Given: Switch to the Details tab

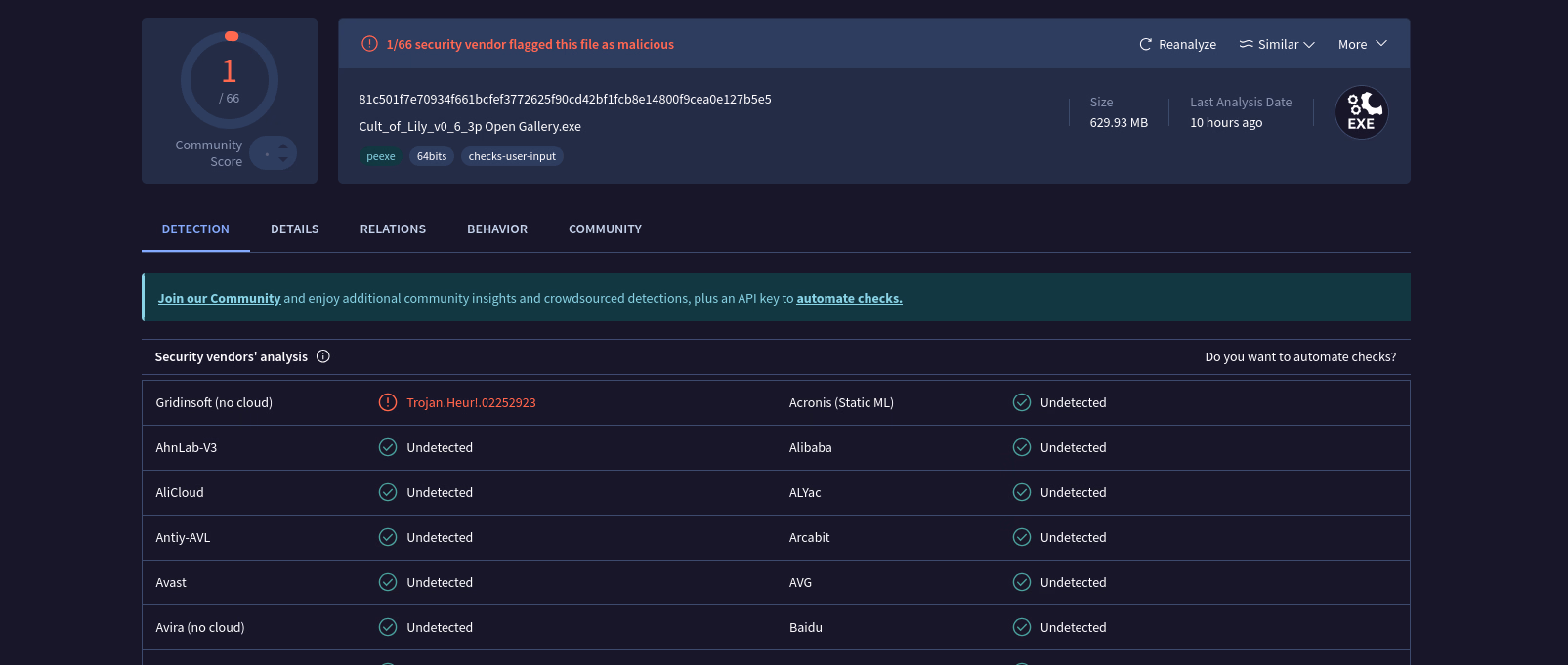Looking at the screenshot, I should pyautogui.click(x=294, y=229).
